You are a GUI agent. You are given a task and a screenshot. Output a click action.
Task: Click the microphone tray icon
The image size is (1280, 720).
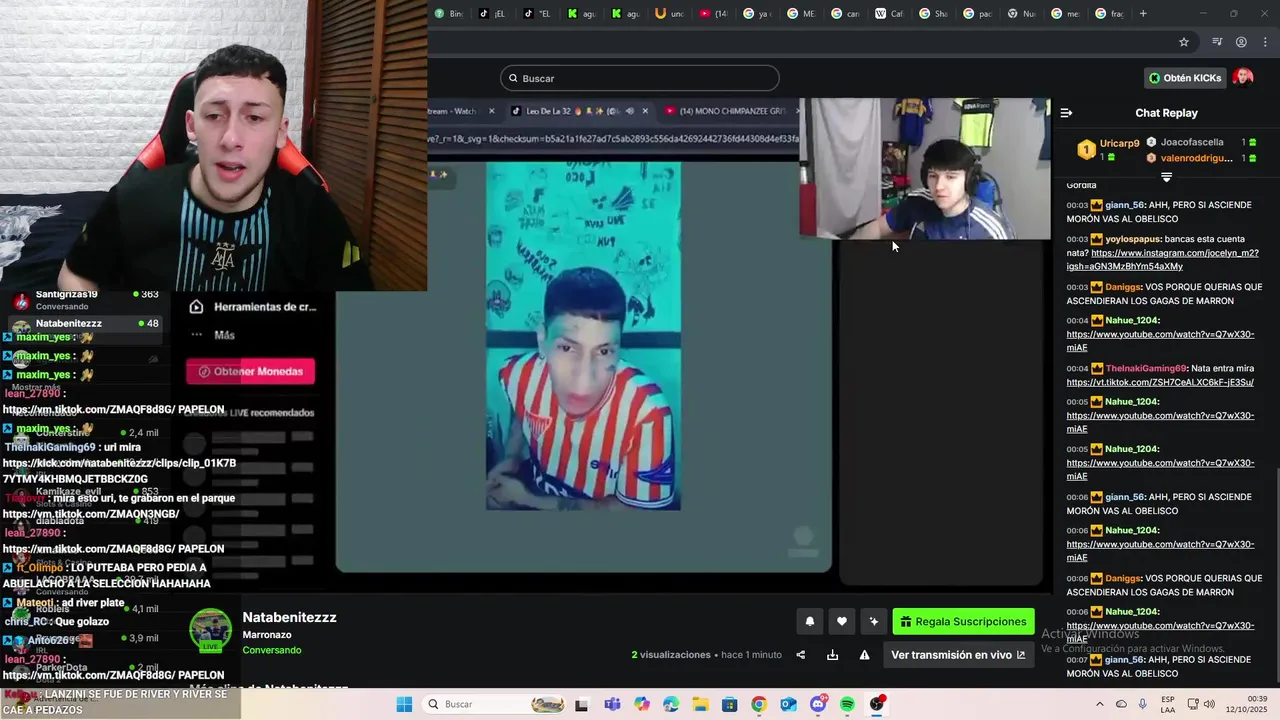tap(1143, 704)
